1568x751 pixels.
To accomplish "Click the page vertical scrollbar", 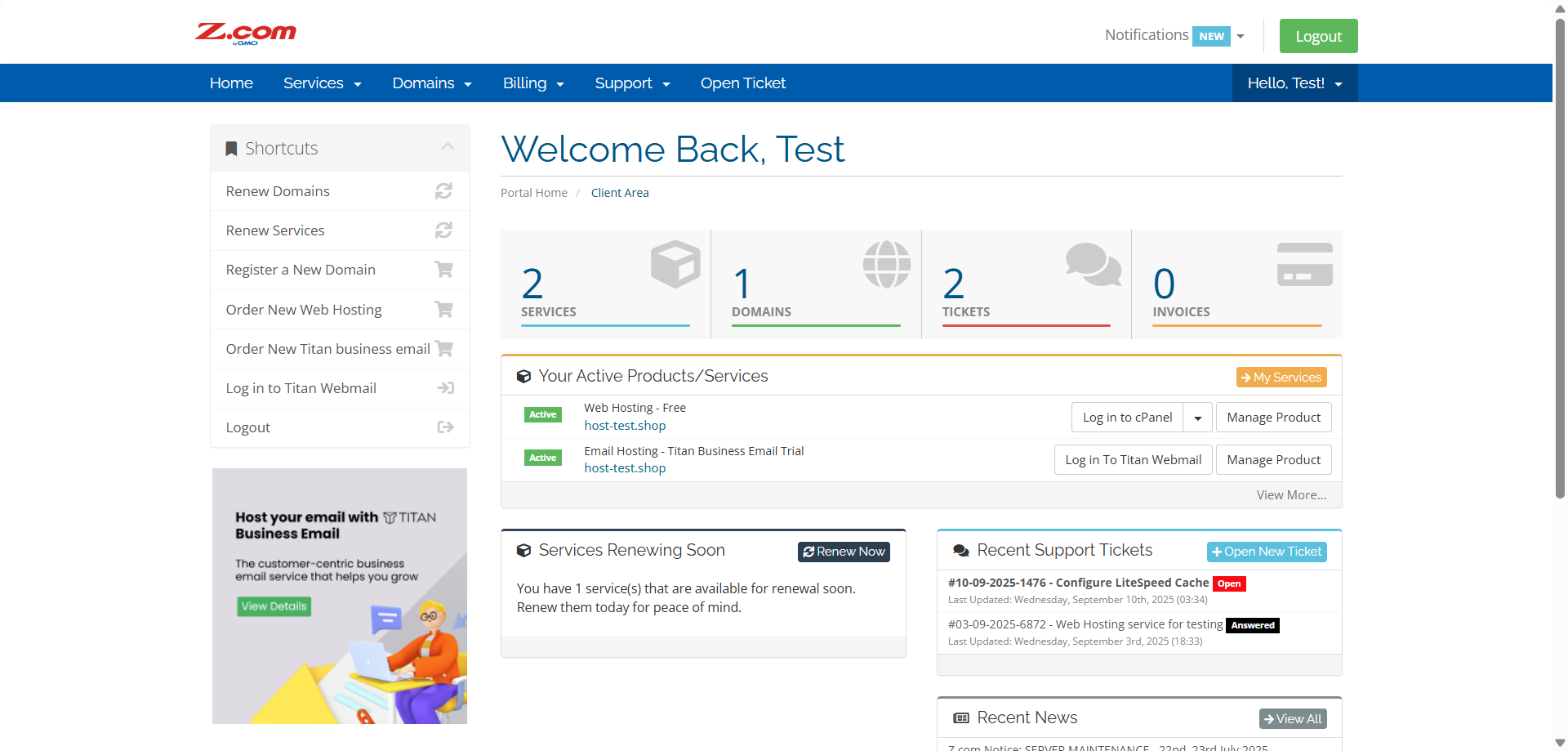I will pos(1560,258).
